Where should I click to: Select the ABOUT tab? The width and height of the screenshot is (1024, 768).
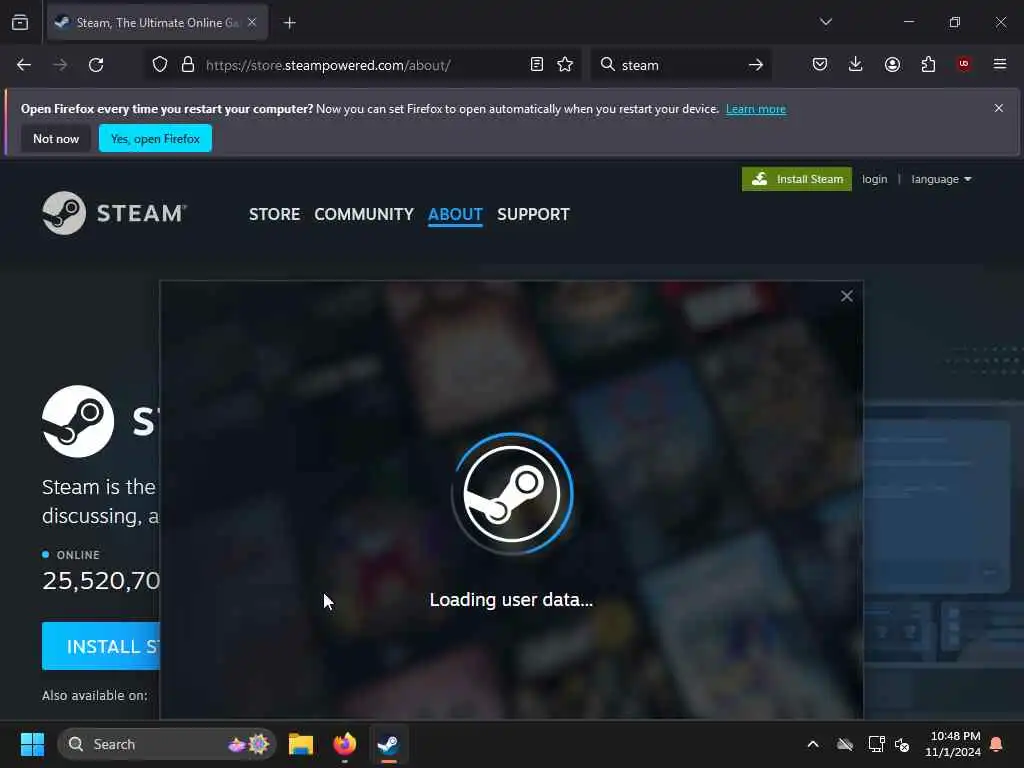(455, 214)
